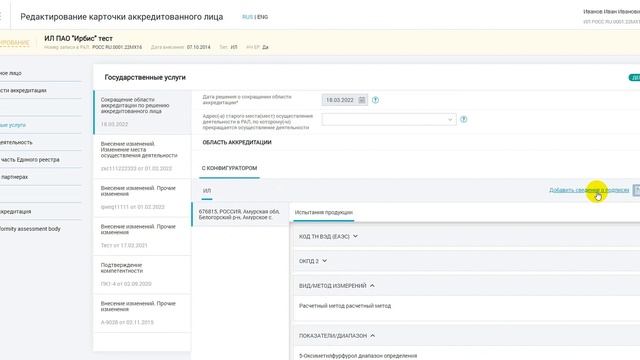Image resolution: width=640 pixels, height=360 pixels.
Task: Click the decision date input field
Action: click(344, 100)
